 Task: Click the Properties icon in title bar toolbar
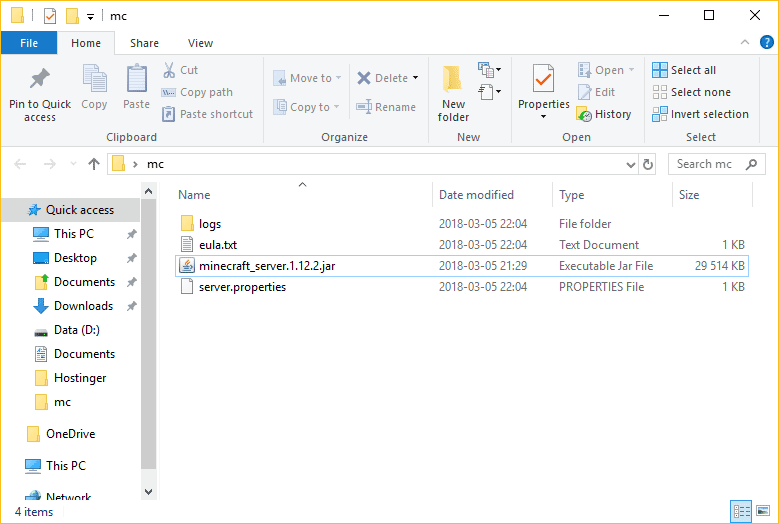[x=50, y=16]
